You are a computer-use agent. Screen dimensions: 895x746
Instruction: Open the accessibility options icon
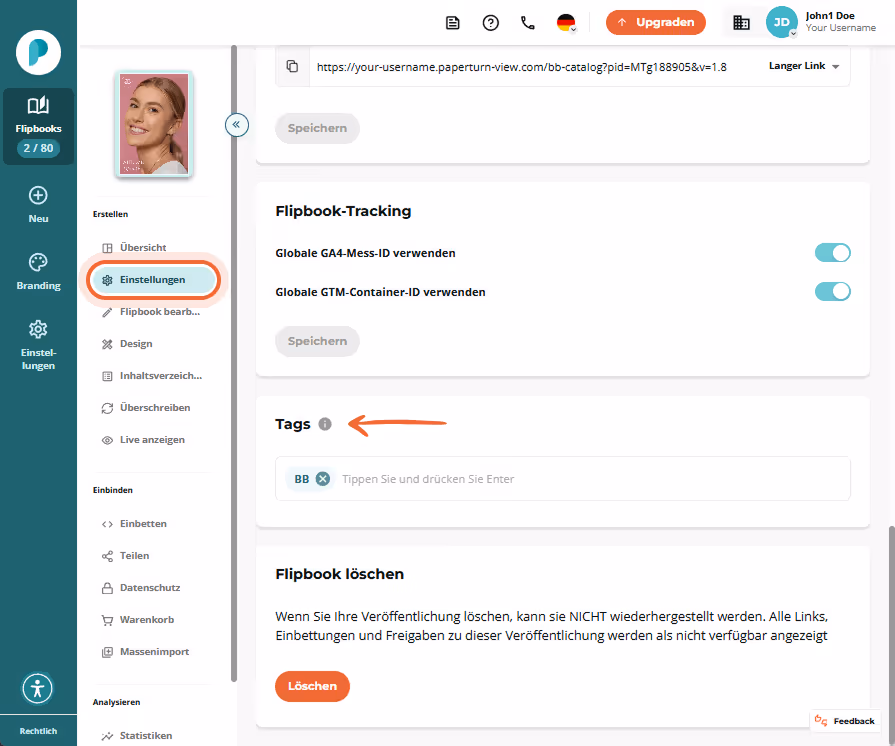38,688
